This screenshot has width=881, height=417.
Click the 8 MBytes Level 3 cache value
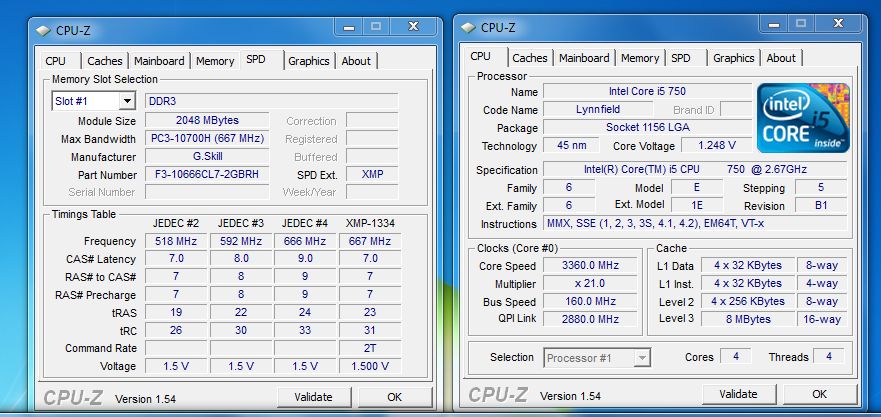pyautogui.click(x=747, y=319)
